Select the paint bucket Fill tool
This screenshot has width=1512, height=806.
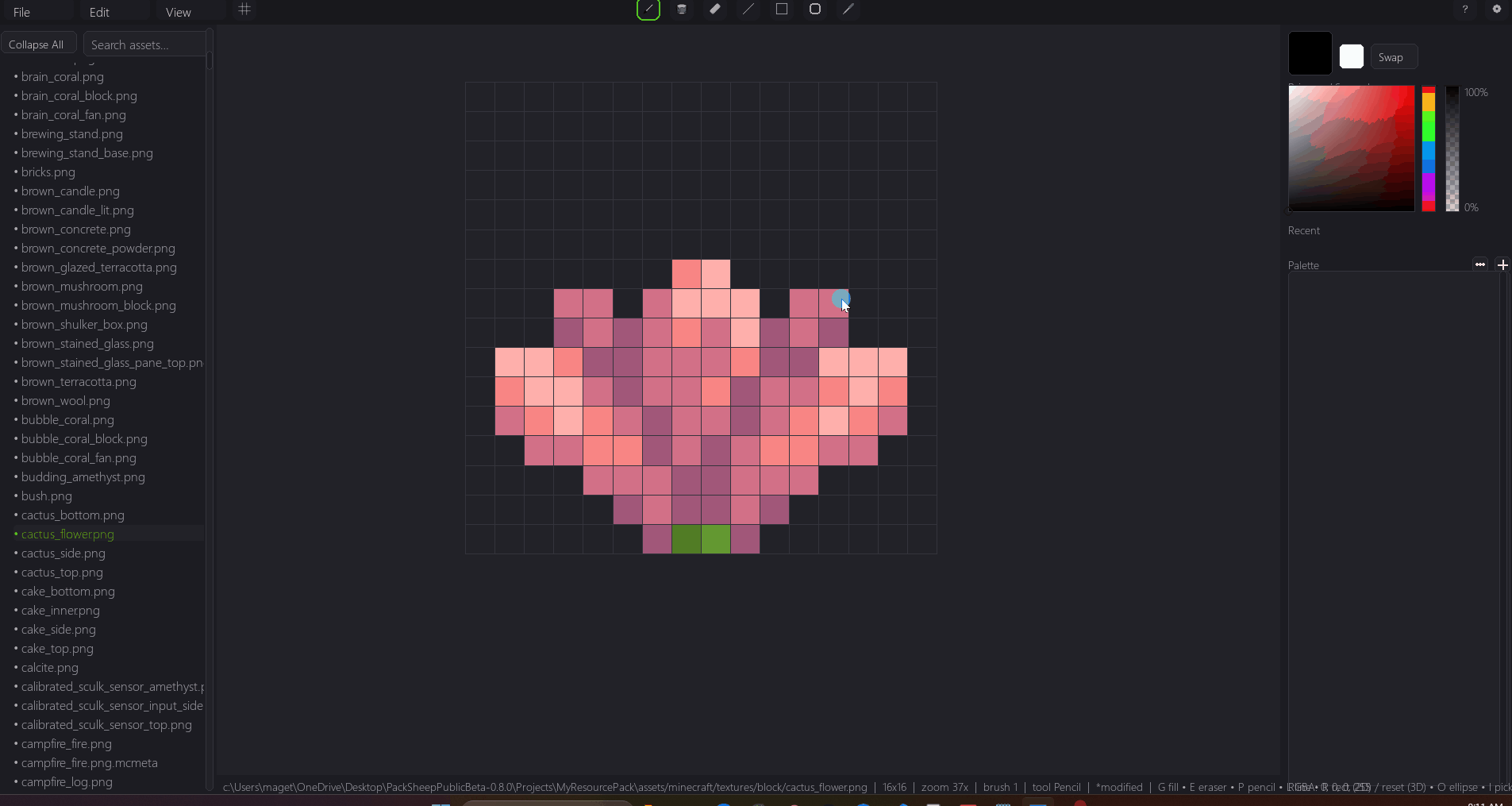pos(682,10)
